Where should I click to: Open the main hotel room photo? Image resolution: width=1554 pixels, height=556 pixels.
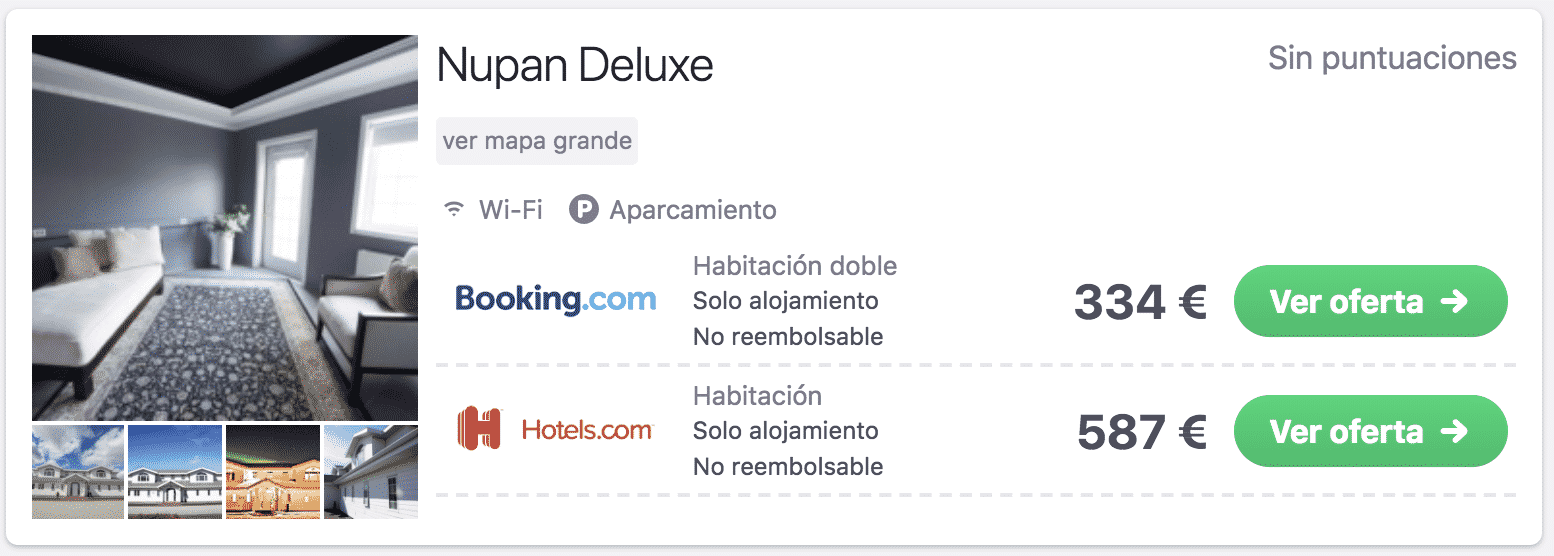pos(225,228)
